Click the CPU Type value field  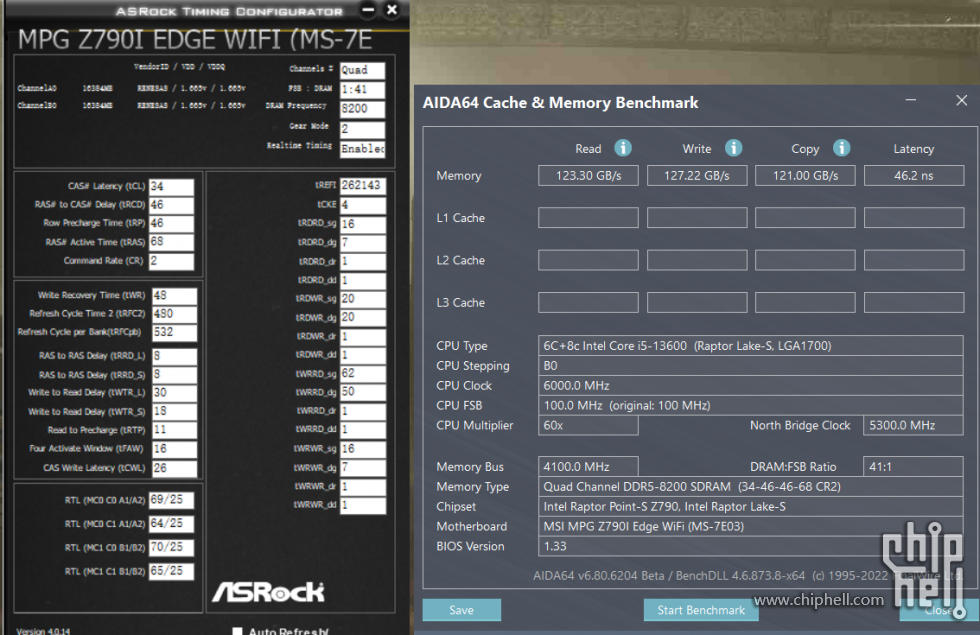pos(751,346)
